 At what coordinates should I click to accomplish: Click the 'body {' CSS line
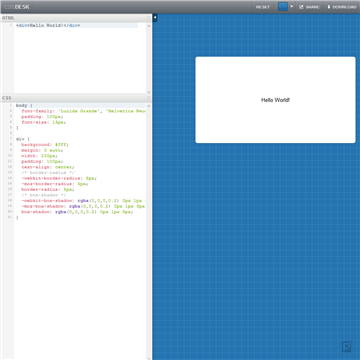pos(24,105)
